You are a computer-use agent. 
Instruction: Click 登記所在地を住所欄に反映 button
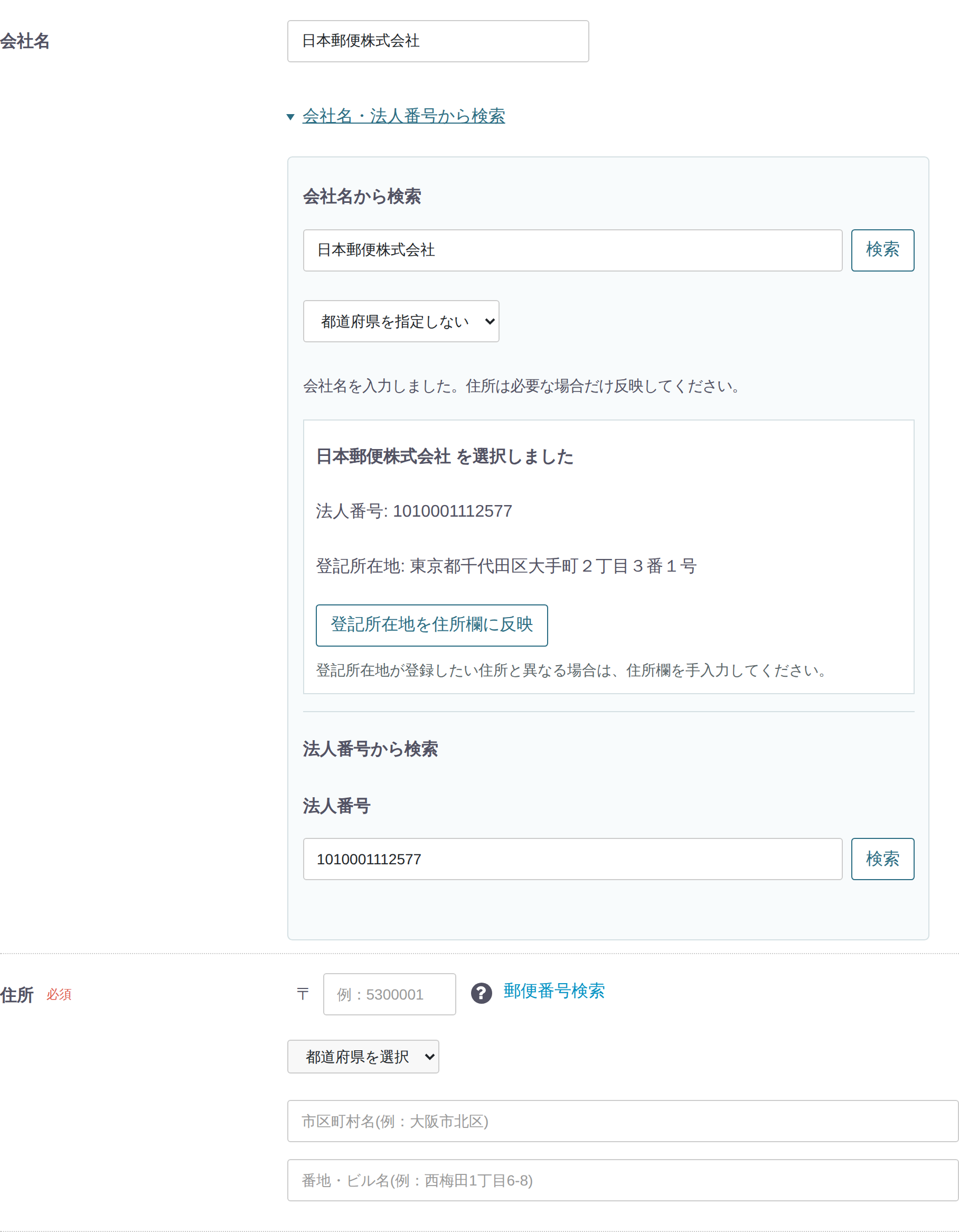point(432,625)
